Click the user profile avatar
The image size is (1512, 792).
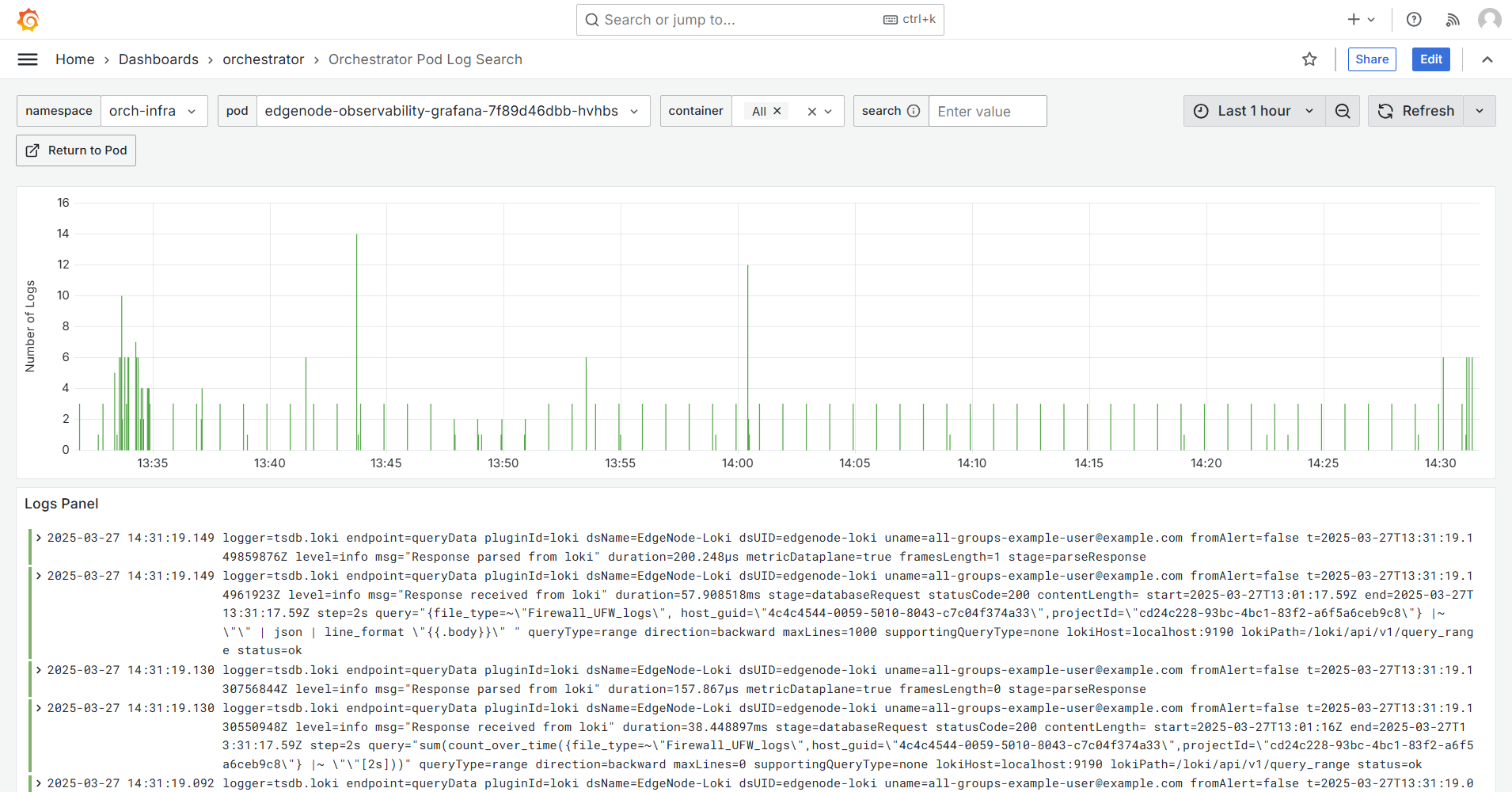click(1489, 20)
